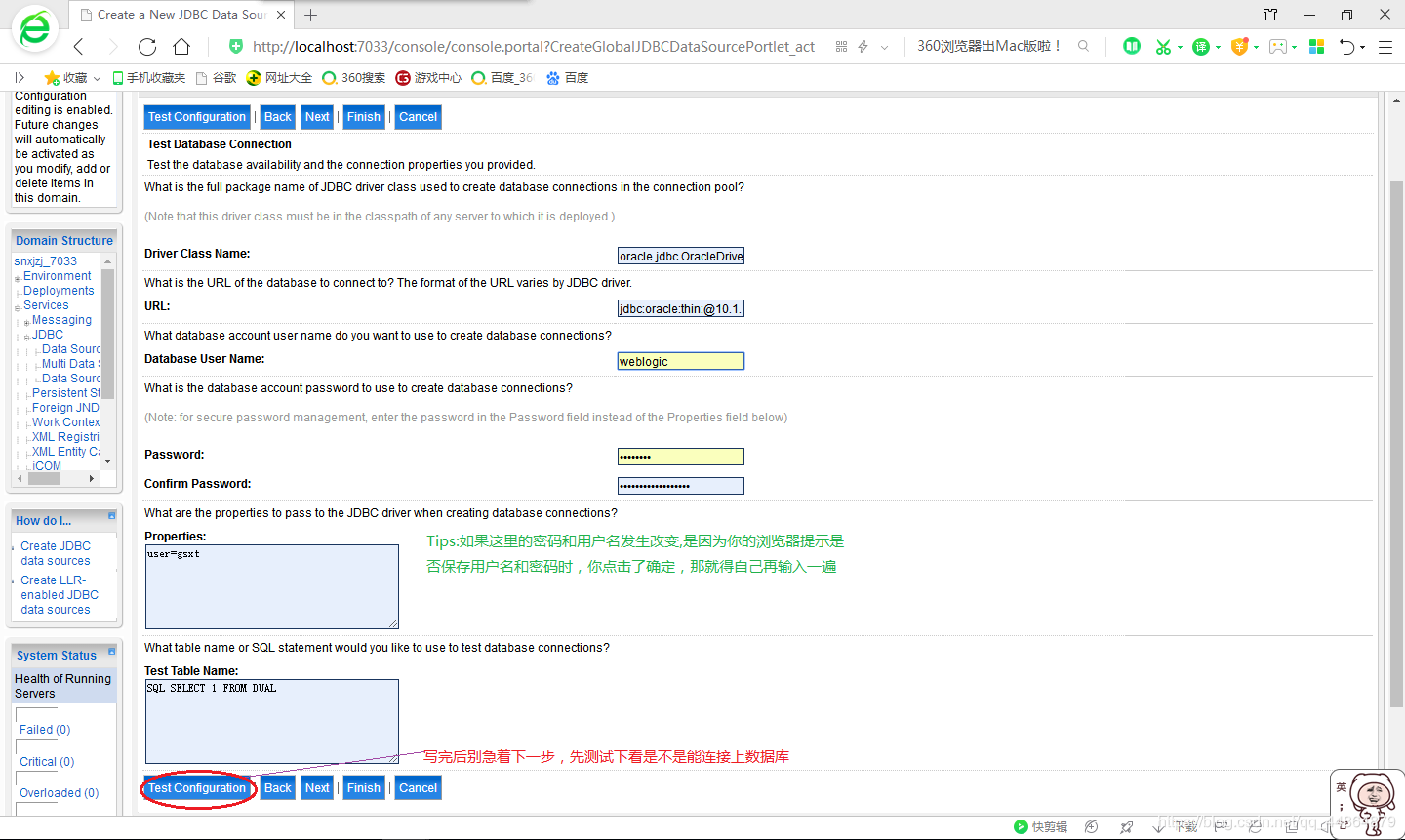Open the 网址大全 bookmark
Screen dimensions: 1405x840
coord(279,77)
